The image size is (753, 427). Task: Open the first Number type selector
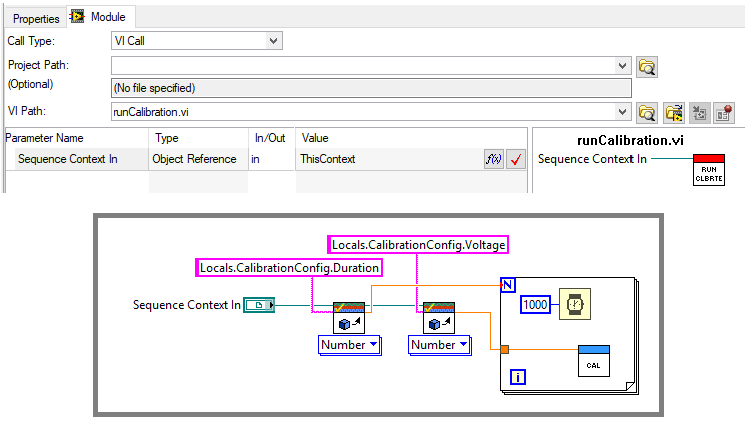pos(349,345)
